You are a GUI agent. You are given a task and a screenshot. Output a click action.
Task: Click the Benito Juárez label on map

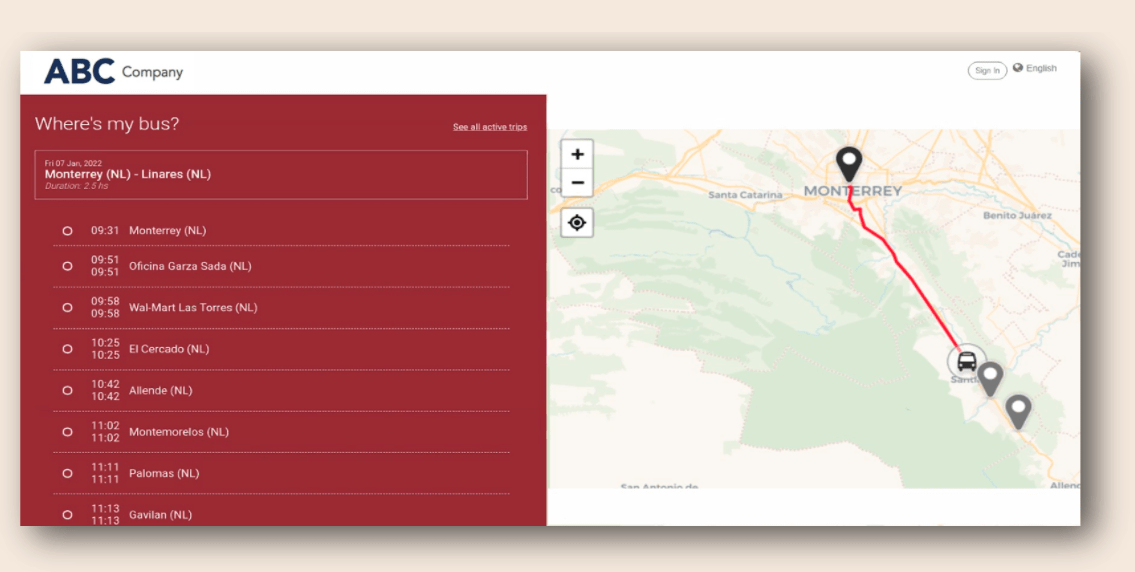coord(1018,216)
